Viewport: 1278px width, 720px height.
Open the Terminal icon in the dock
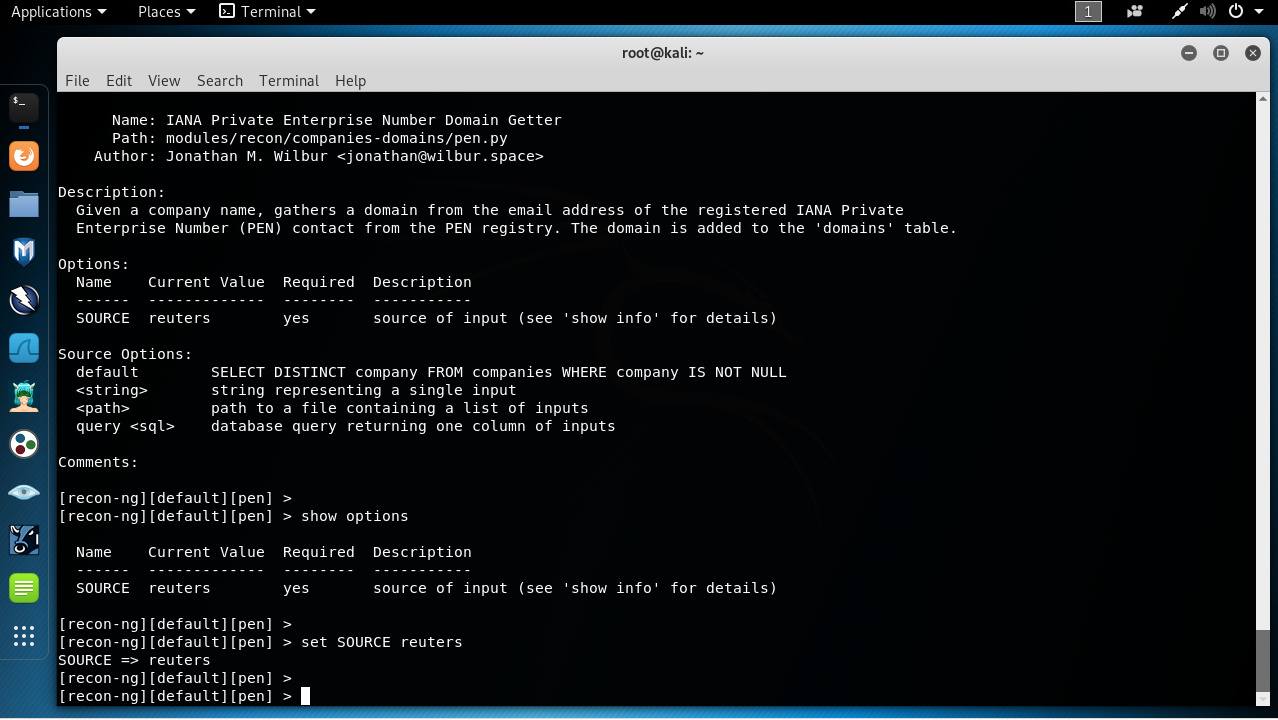(24, 107)
